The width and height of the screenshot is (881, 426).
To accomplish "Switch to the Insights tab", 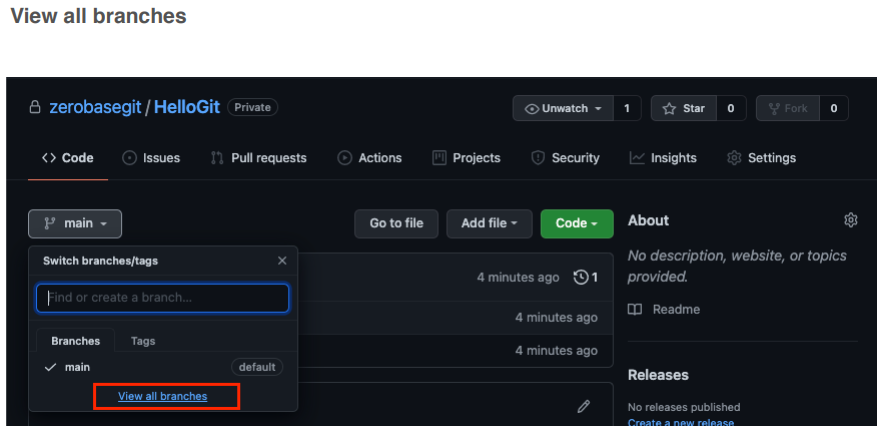I will point(663,158).
